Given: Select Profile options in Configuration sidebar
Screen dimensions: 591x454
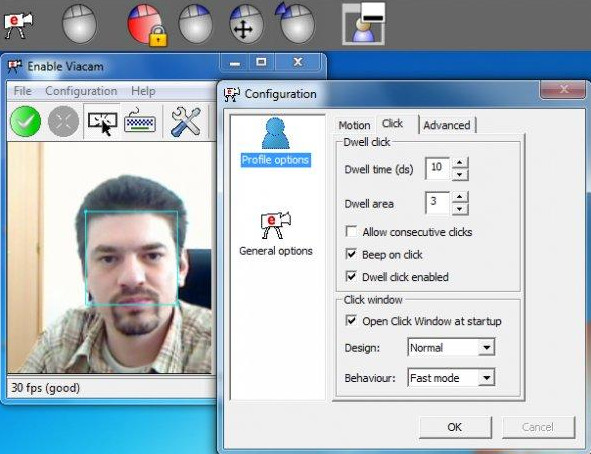Looking at the screenshot, I should coord(276,142).
